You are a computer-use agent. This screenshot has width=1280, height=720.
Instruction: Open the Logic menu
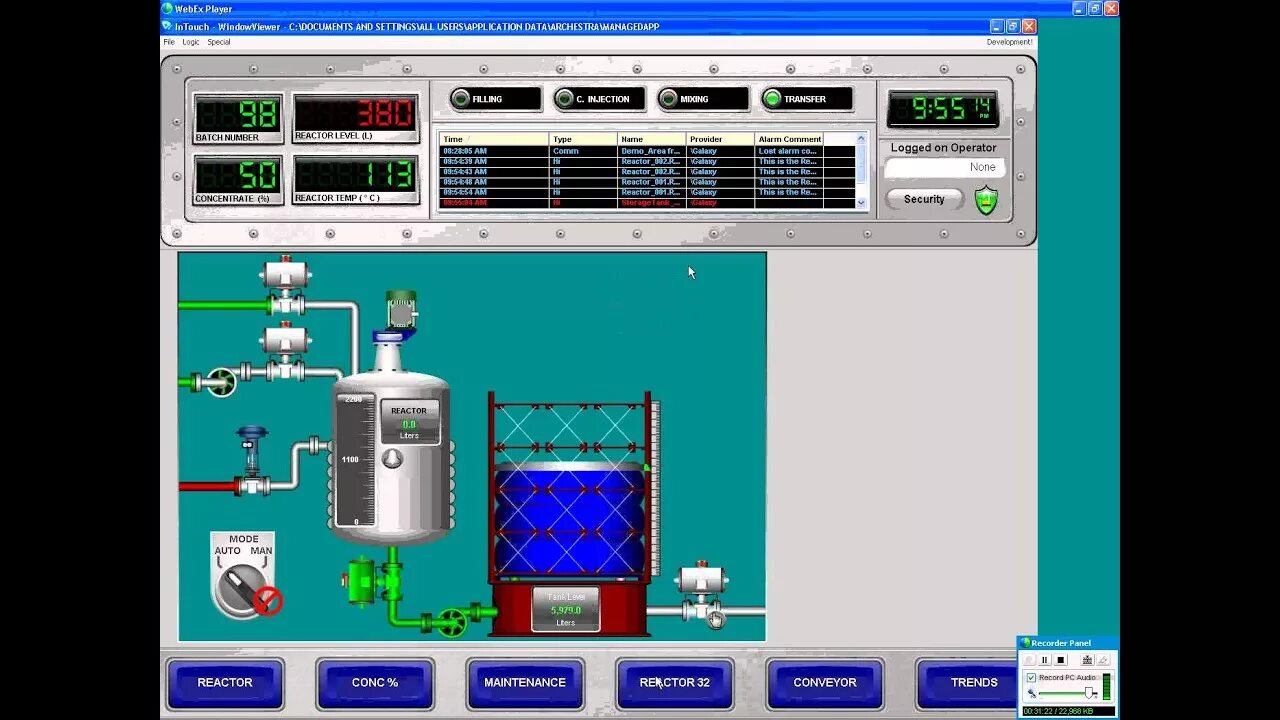(191, 42)
